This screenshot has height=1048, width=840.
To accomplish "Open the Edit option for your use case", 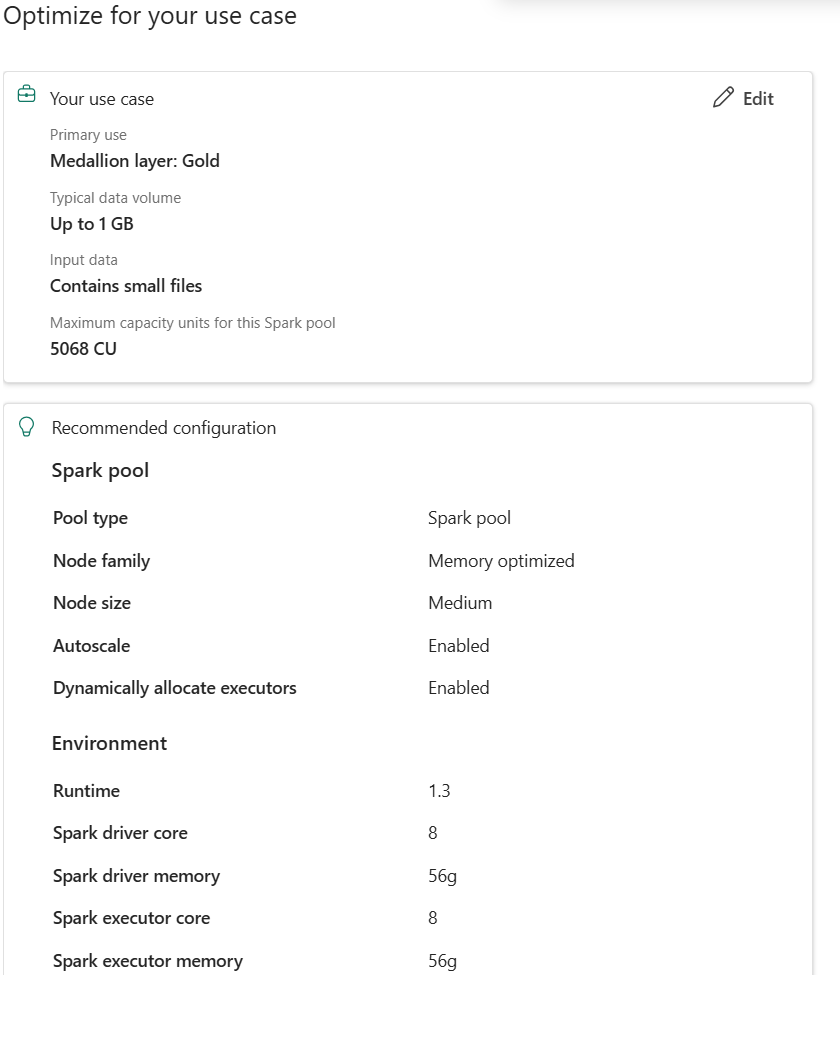I will [x=758, y=98].
